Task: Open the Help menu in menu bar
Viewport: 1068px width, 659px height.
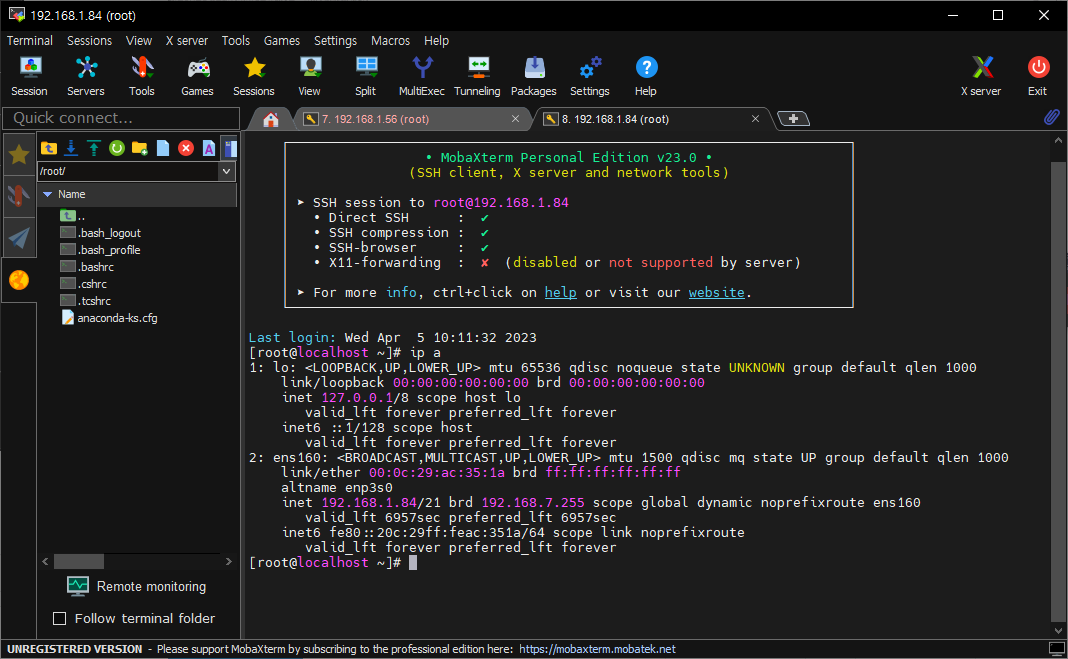Action: (x=437, y=41)
